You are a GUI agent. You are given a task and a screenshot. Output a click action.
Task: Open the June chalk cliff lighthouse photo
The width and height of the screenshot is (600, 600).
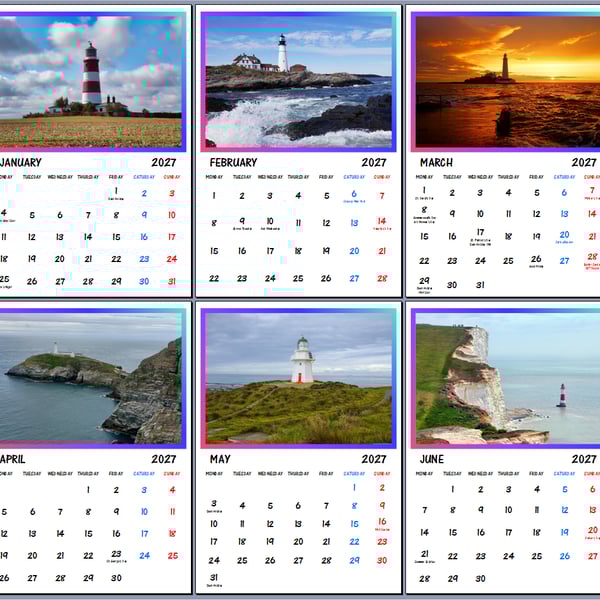click(x=508, y=378)
